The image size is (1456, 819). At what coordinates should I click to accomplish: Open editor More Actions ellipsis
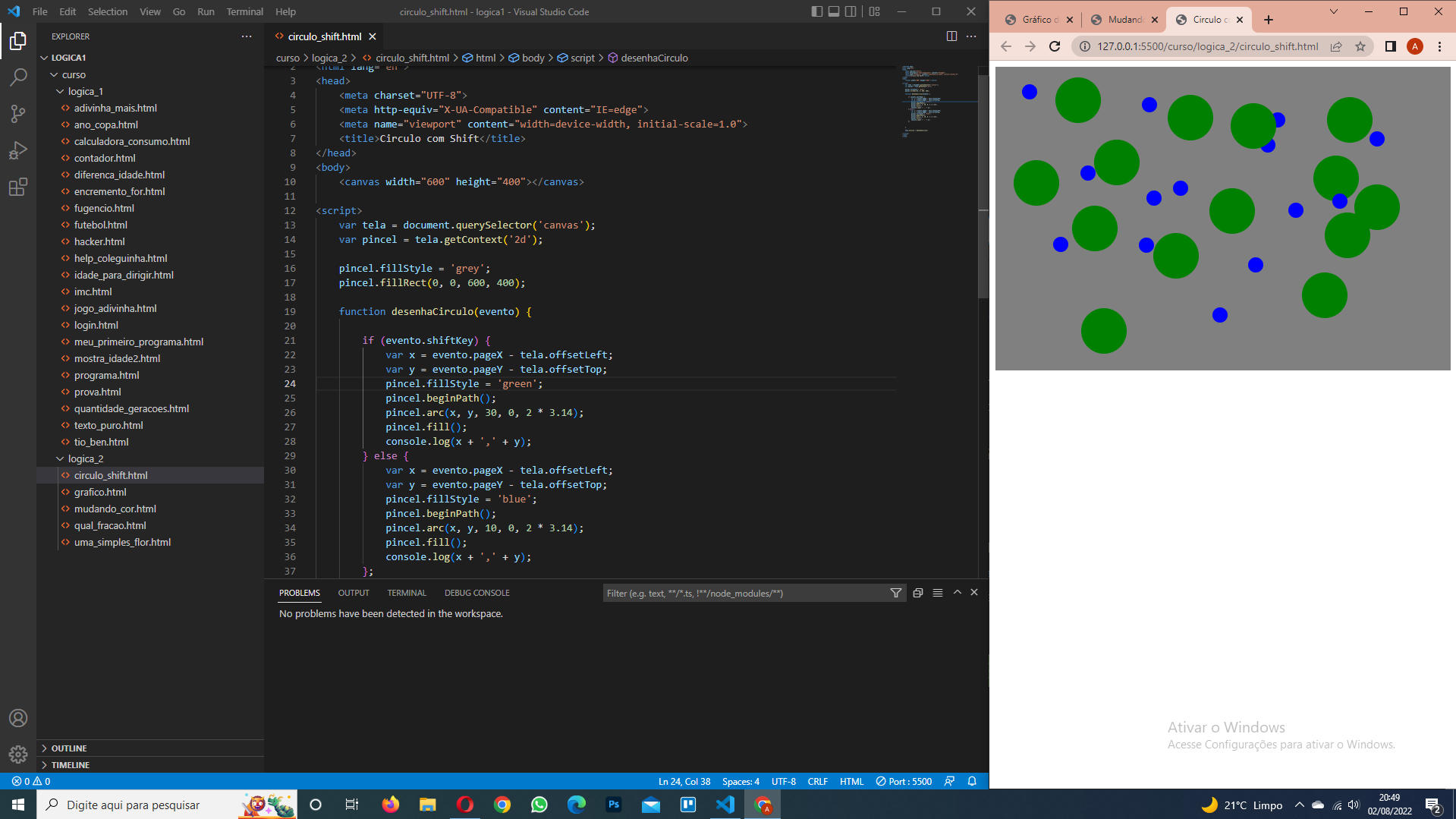(971, 36)
